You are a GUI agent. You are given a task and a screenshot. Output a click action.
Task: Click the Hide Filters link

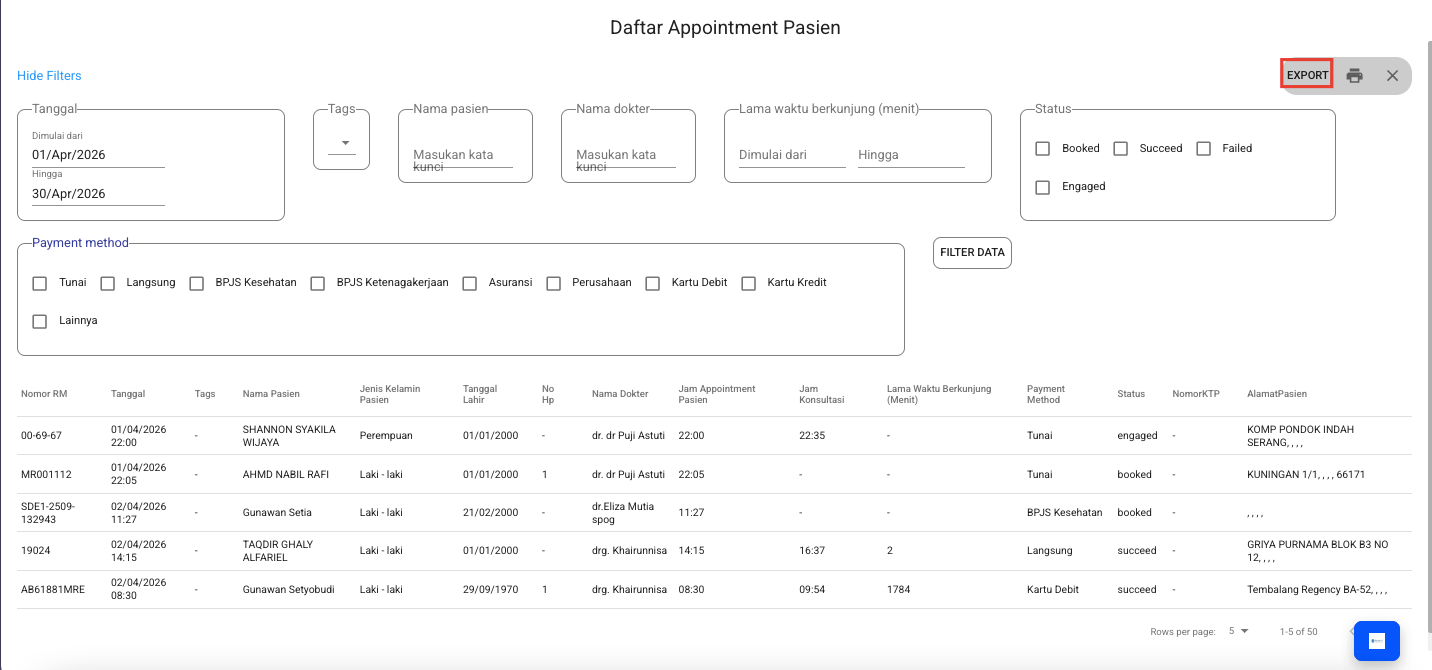pos(49,76)
